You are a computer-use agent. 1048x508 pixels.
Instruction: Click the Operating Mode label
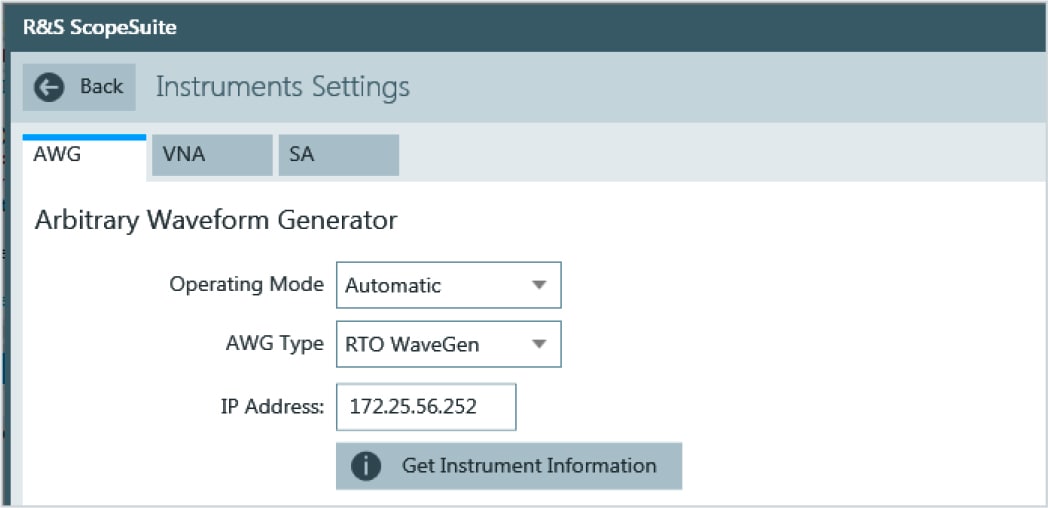247,284
